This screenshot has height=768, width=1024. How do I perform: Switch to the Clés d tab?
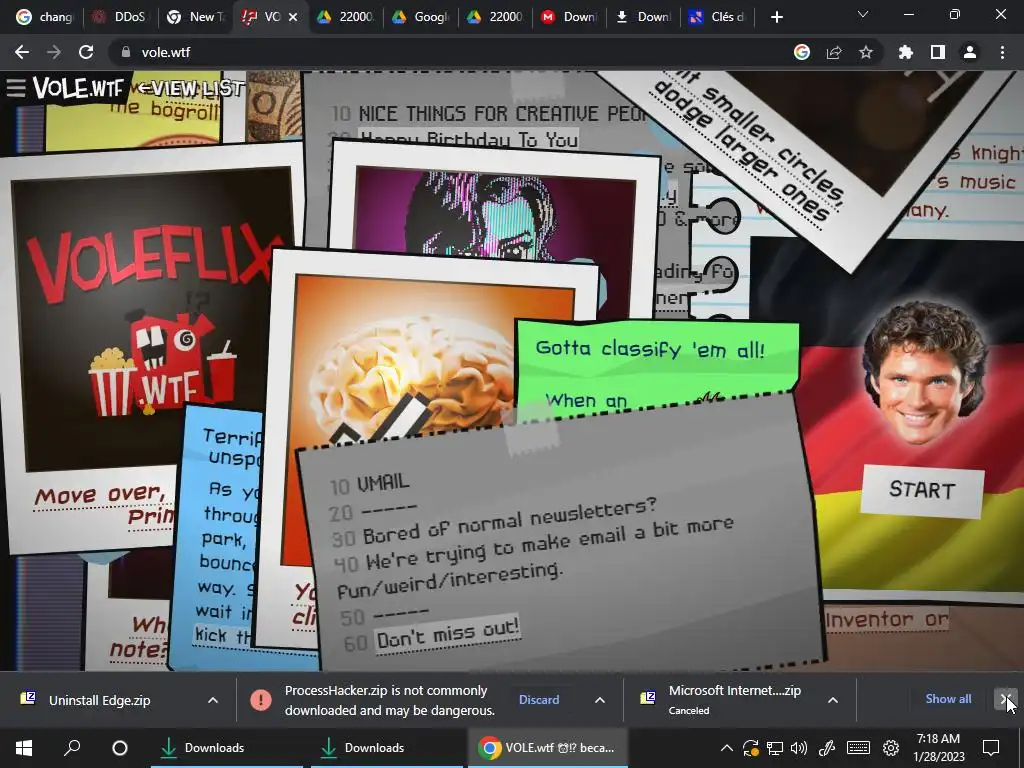point(717,17)
